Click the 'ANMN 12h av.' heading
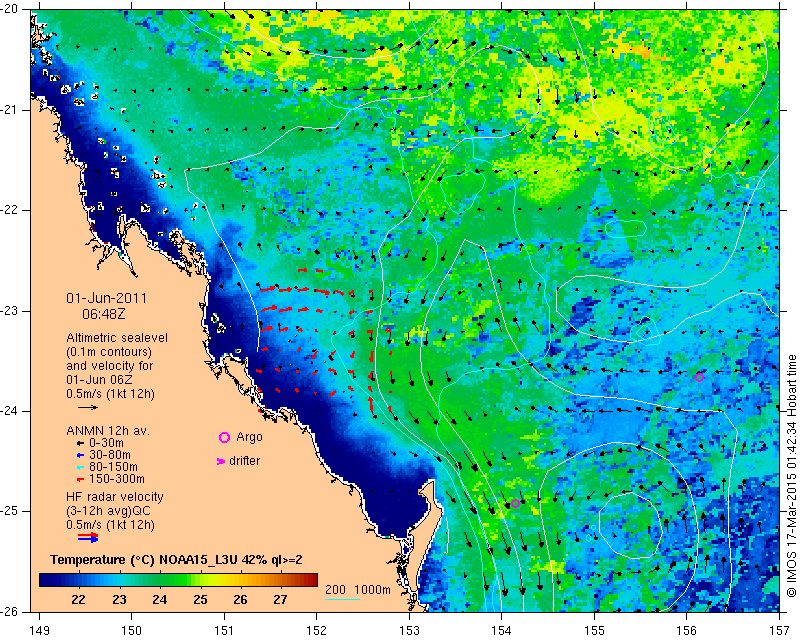800x640 pixels. click(108, 431)
